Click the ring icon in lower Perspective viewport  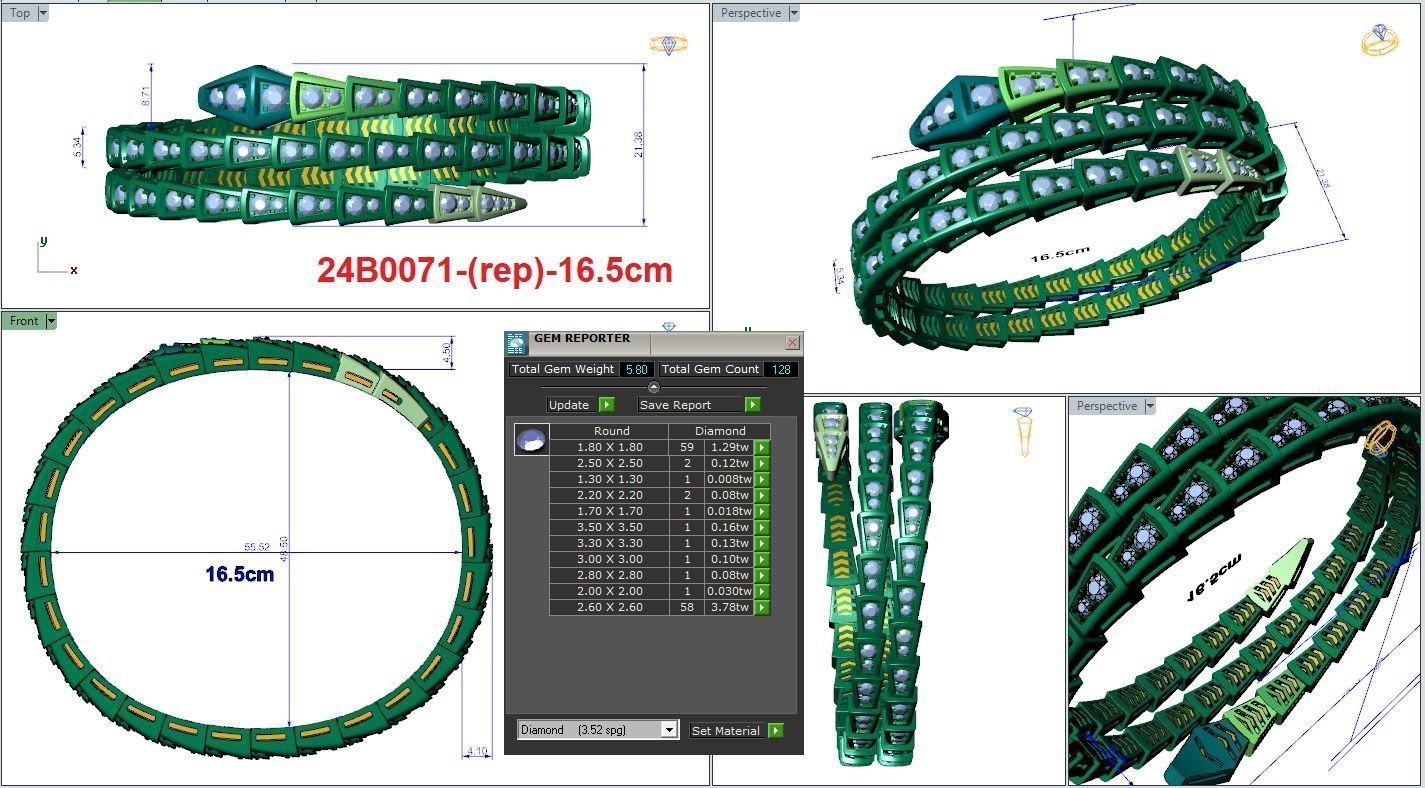(1381, 439)
